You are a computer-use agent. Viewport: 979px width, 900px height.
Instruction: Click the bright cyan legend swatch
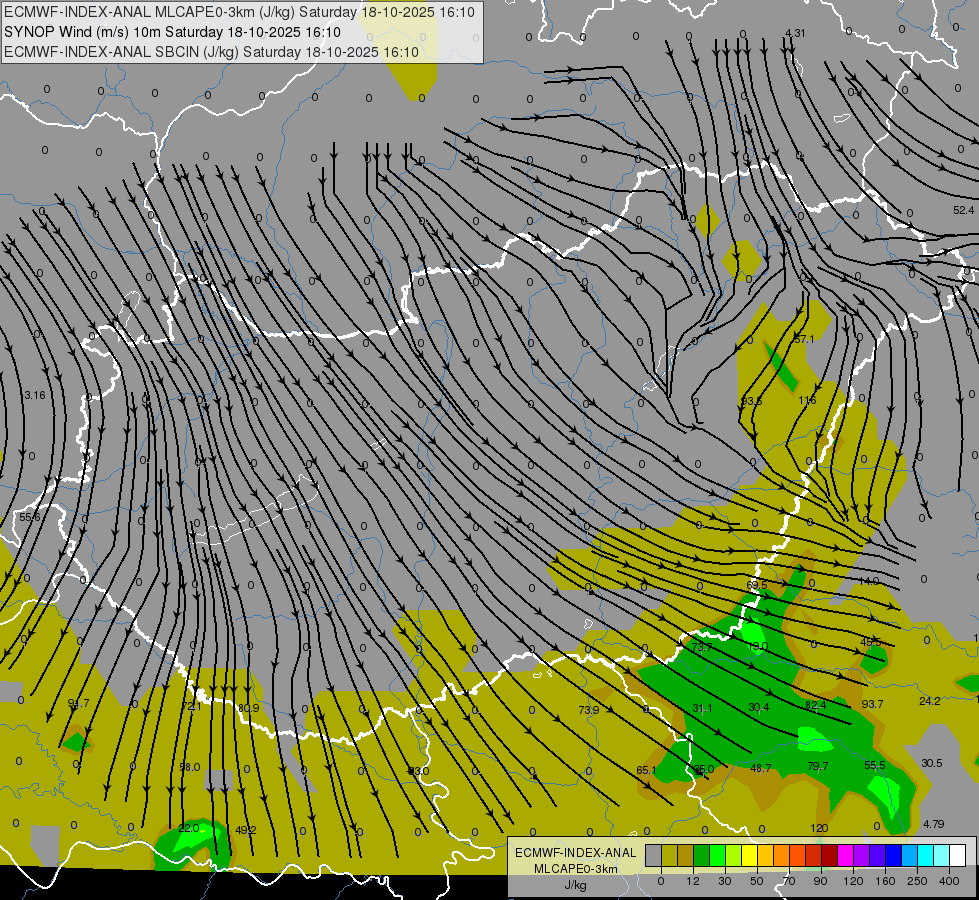925,855
